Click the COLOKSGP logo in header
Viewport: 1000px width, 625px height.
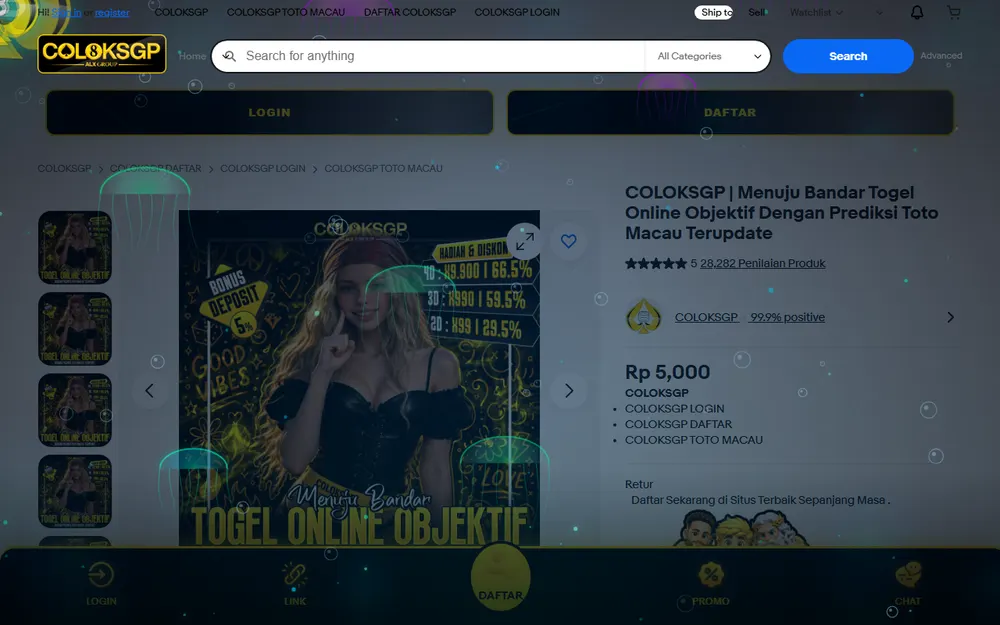click(x=102, y=54)
